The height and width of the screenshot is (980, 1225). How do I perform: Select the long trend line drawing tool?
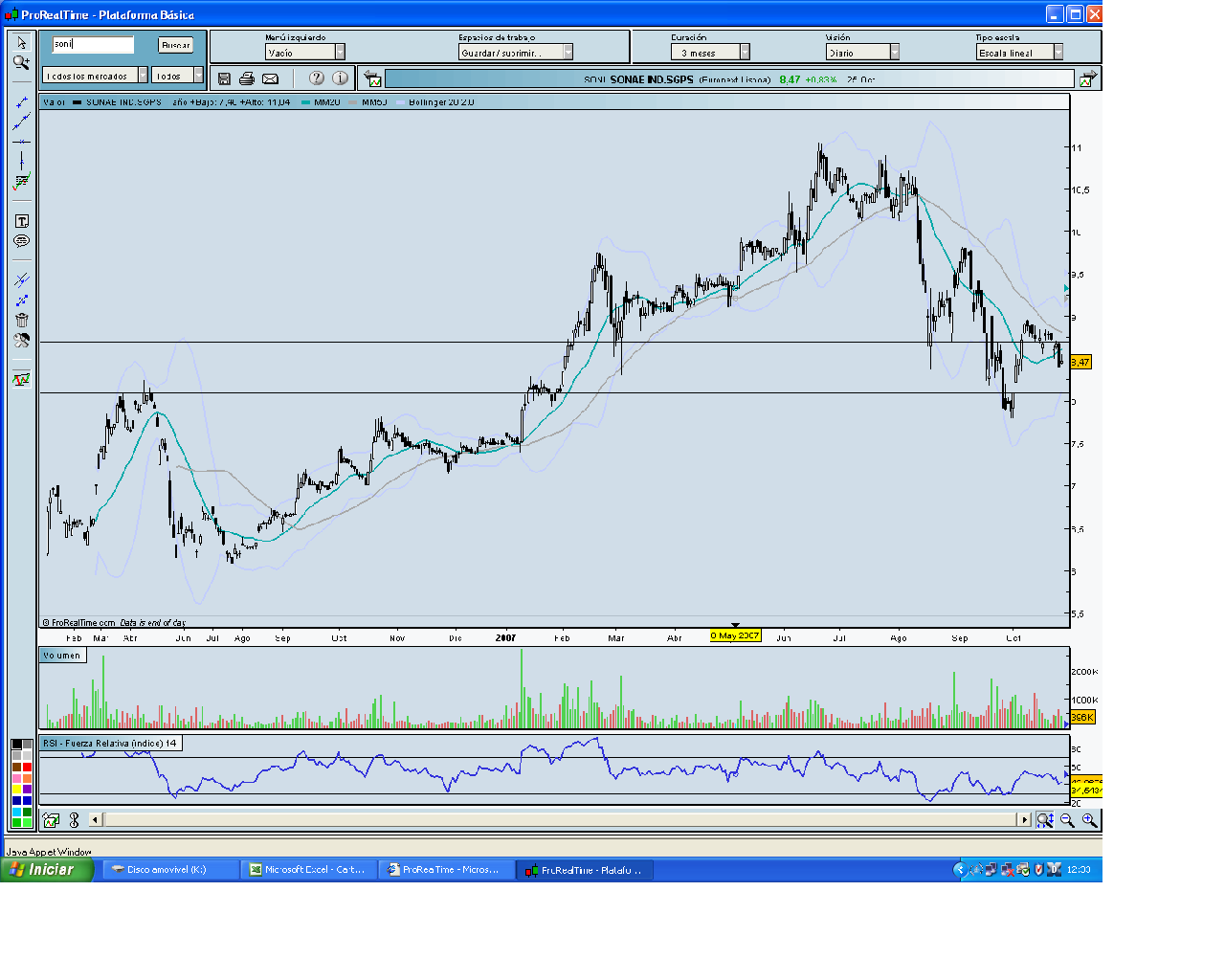click(x=21, y=122)
